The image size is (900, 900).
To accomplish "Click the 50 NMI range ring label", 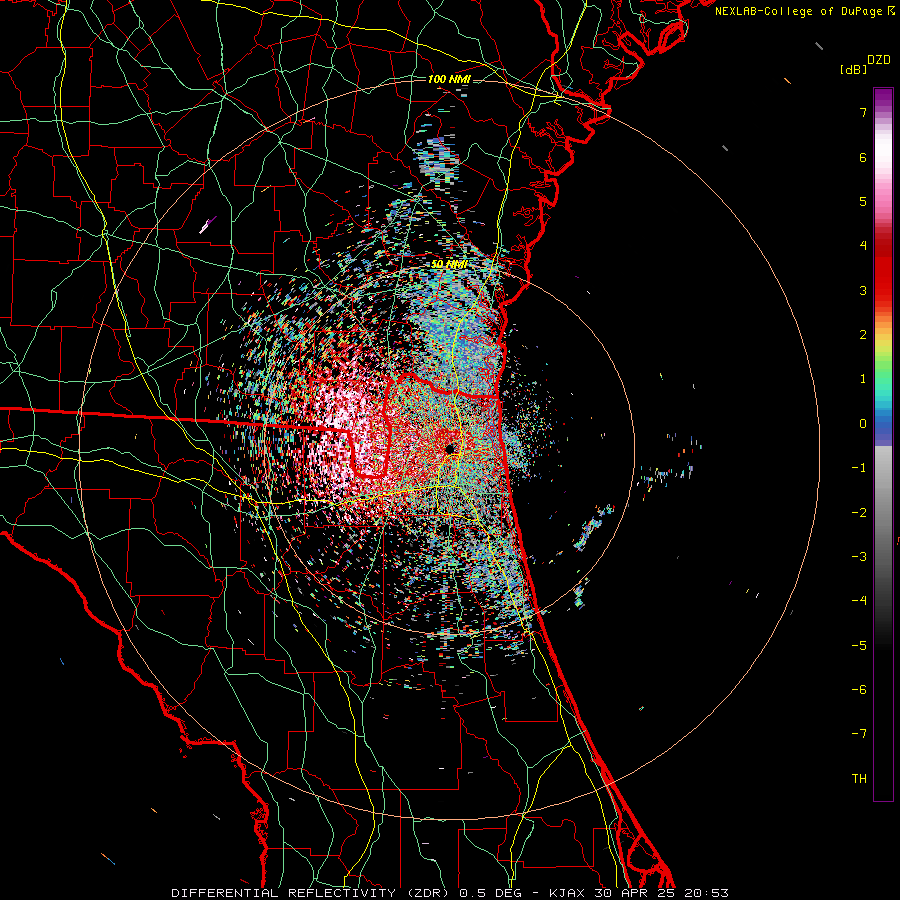I will [449, 265].
